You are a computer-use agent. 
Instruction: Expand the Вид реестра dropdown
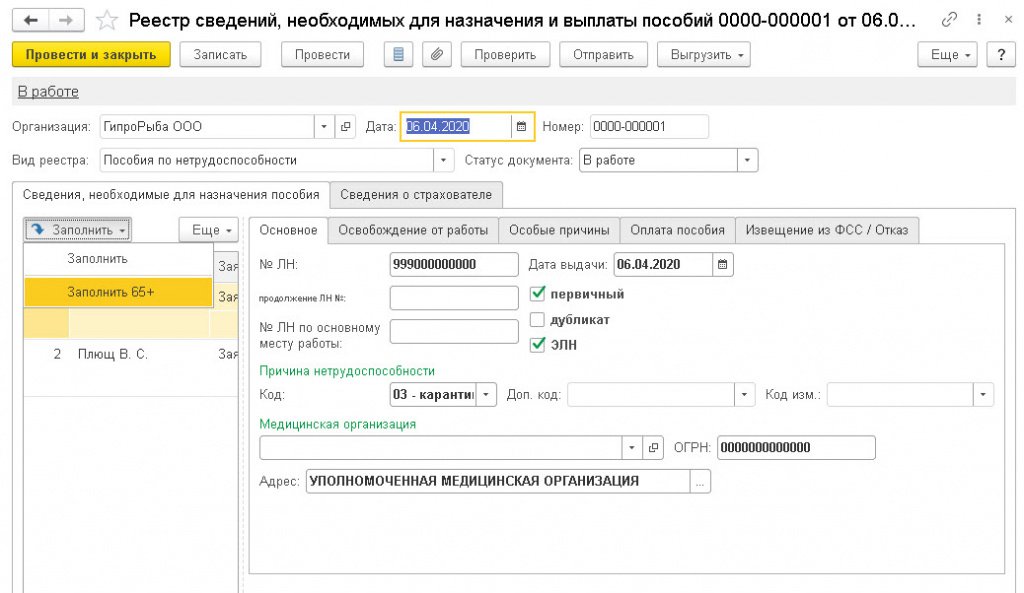click(x=443, y=160)
